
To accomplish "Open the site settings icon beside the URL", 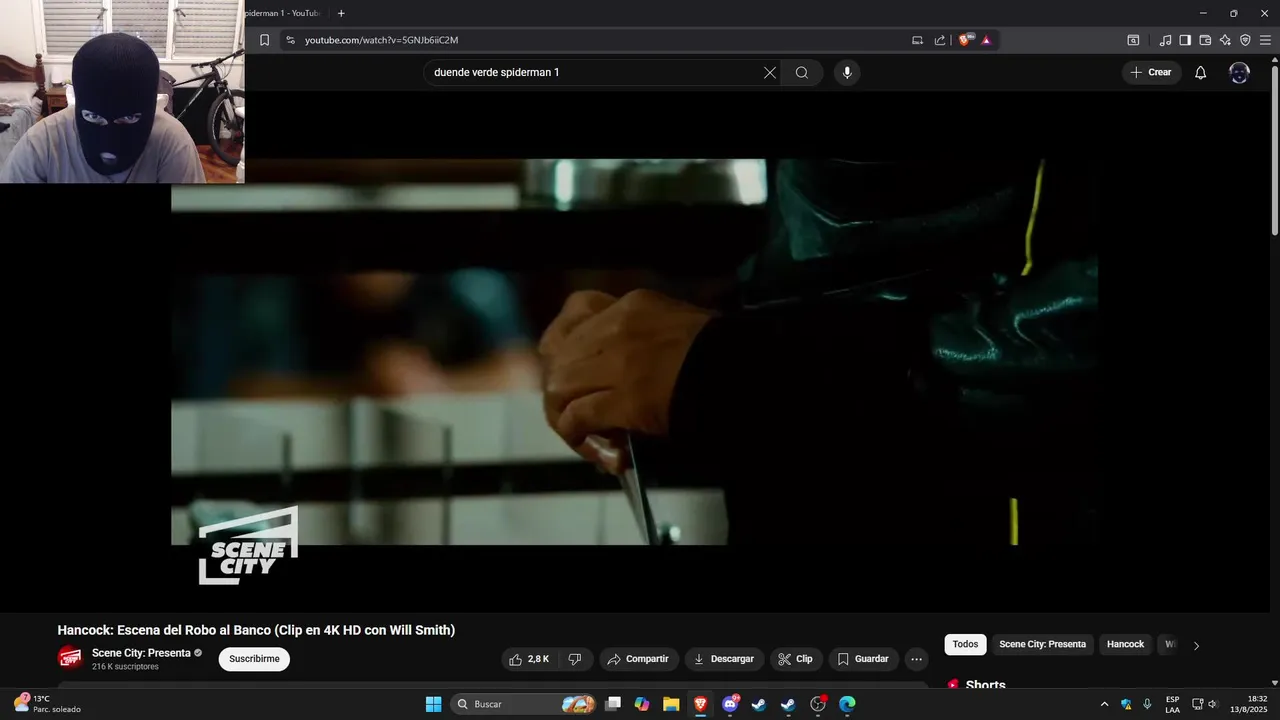I will click(x=290, y=40).
